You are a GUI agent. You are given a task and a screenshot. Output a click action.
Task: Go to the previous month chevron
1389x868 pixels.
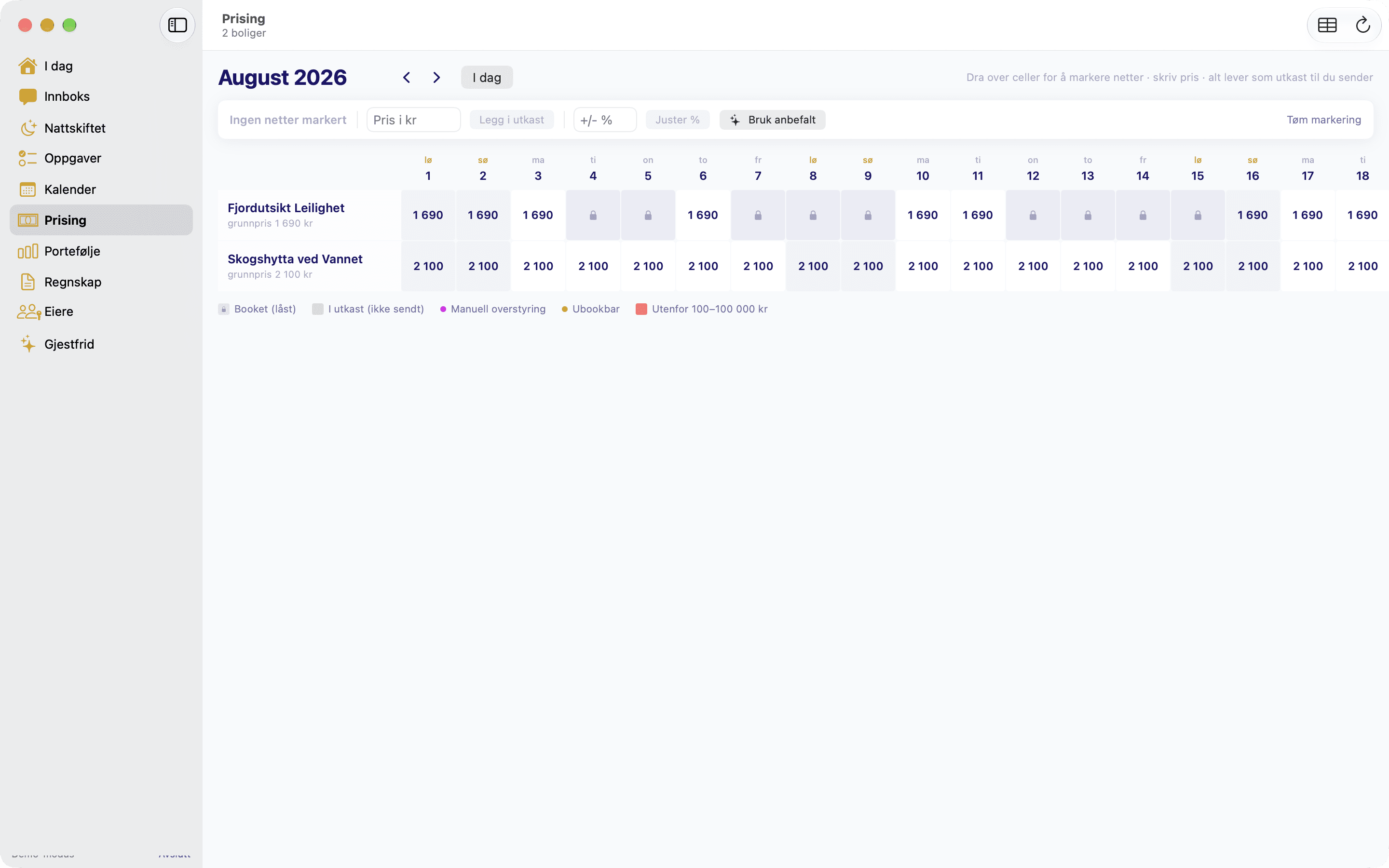tap(407, 78)
